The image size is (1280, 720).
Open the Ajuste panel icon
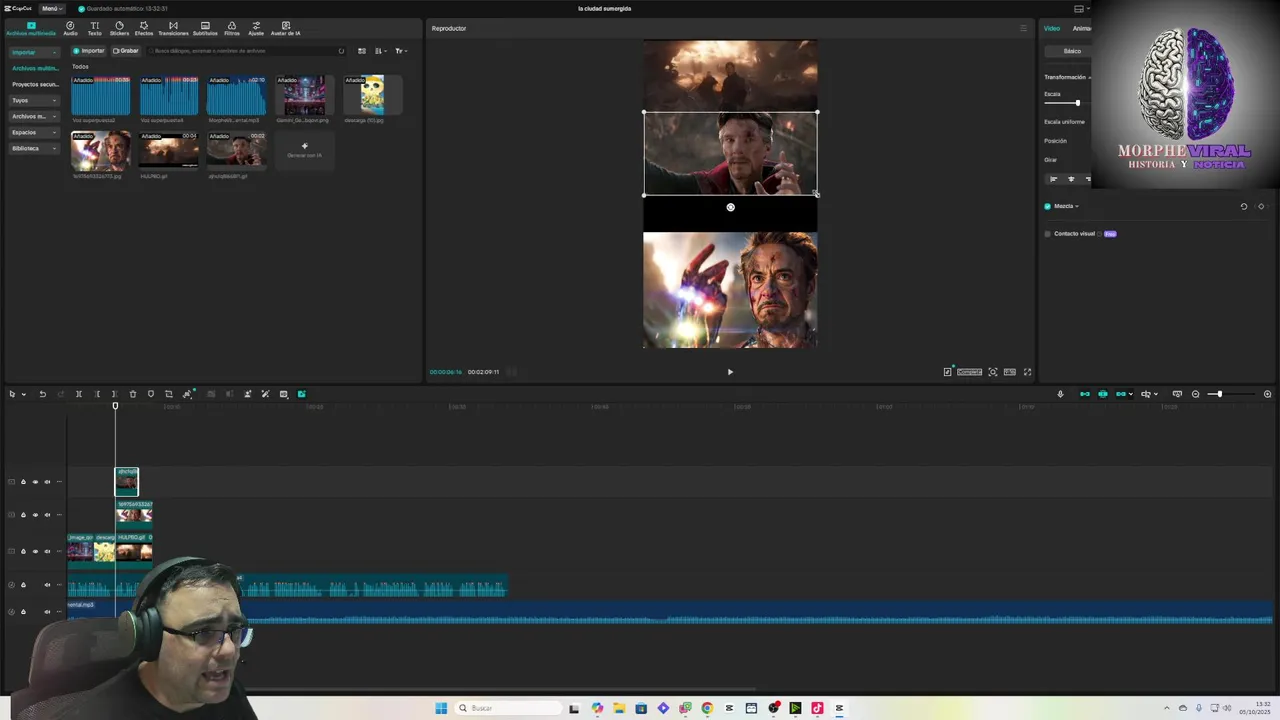tap(256, 28)
